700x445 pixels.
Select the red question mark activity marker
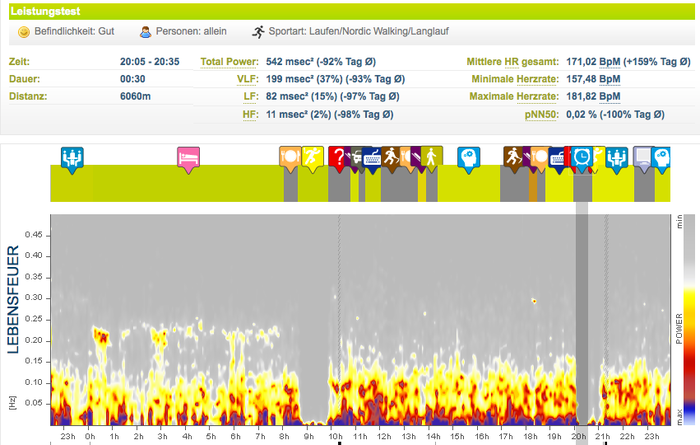tap(338, 156)
